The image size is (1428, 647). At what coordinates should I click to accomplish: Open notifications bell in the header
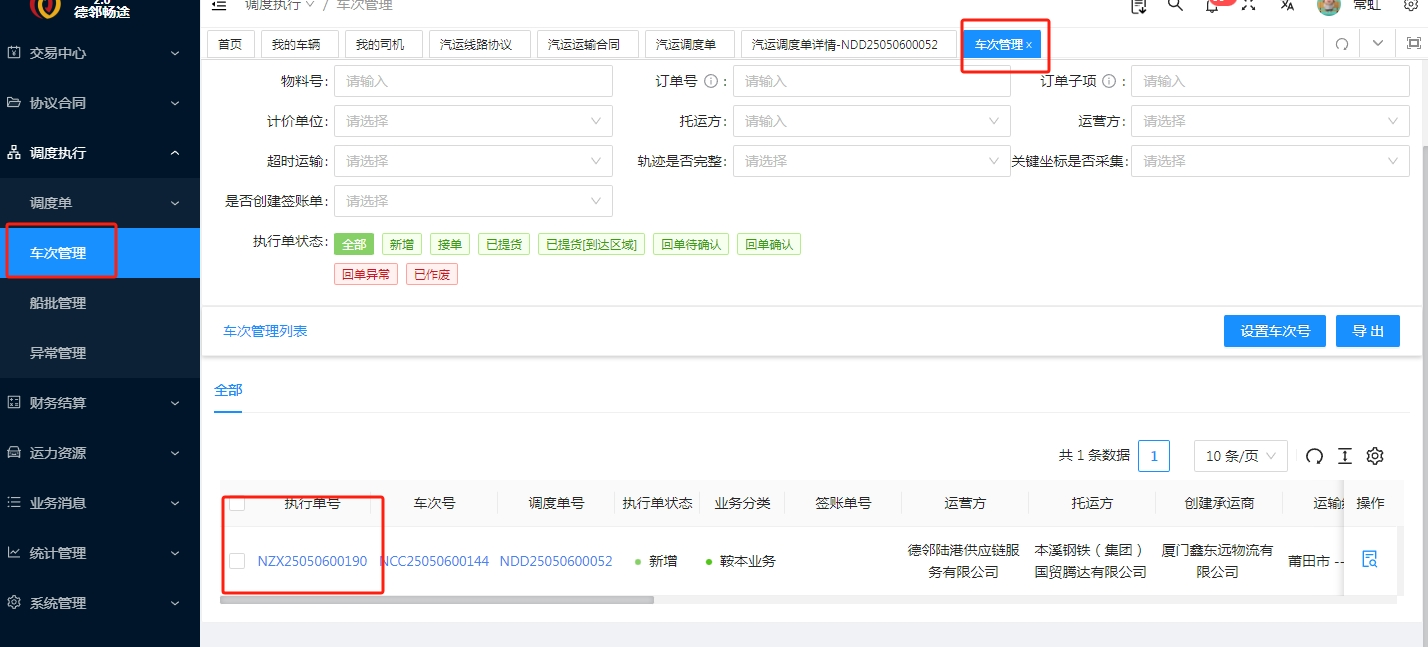1212,5
